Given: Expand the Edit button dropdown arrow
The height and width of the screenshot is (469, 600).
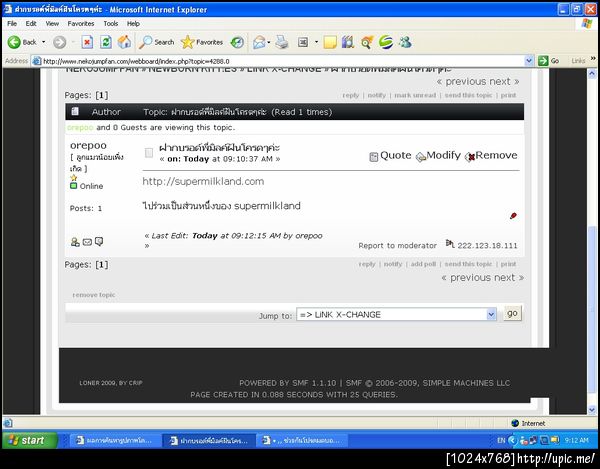Looking at the screenshot, I should [316, 42].
